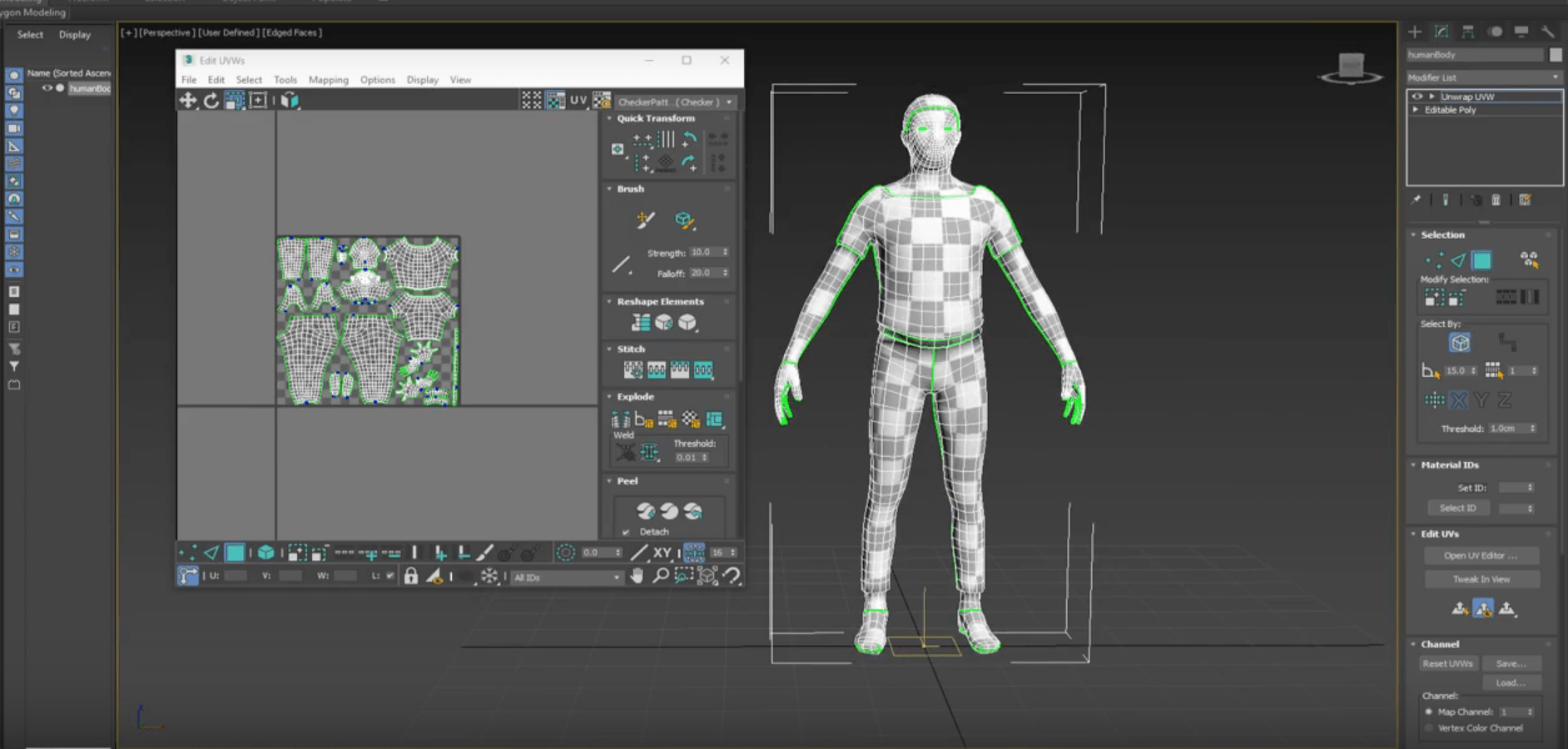Viewport: 1568px width, 749px height.
Task: Open the Tools menu in Edit UVWs
Action: point(285,80)
